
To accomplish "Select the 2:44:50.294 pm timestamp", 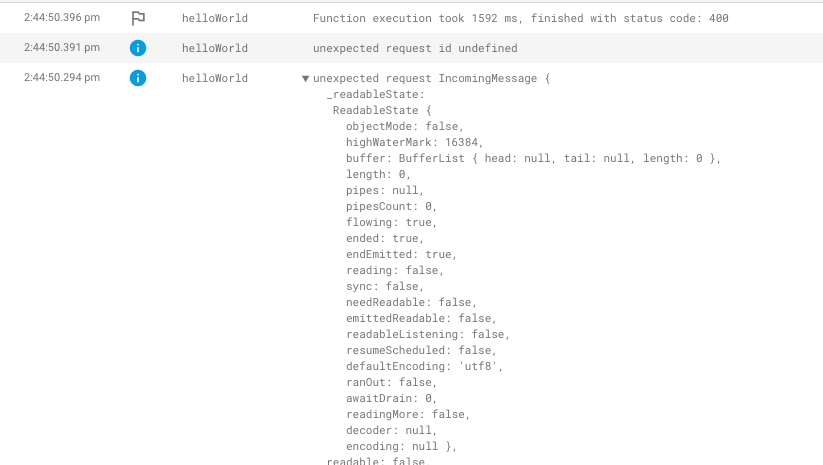I will [x=62, y=77].
